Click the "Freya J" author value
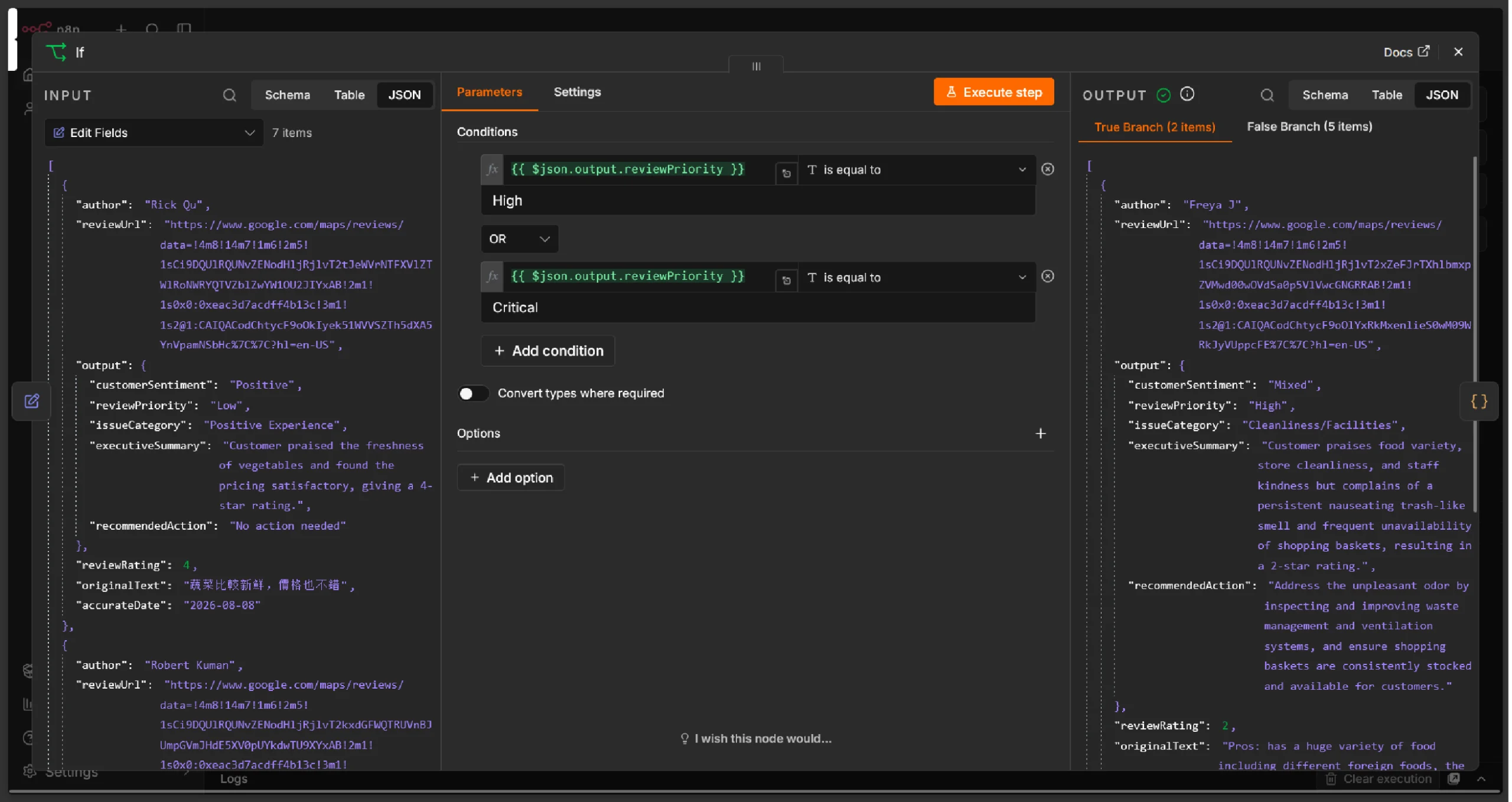Screen dimensions: 1512x802 coord(1212,205)
